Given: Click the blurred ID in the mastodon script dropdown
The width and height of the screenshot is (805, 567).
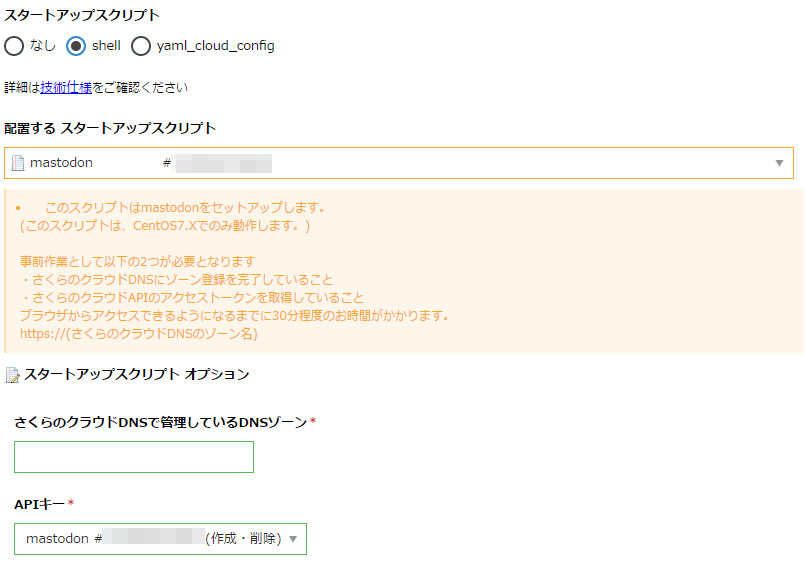Looking at the screenshot, I should 223,163.
